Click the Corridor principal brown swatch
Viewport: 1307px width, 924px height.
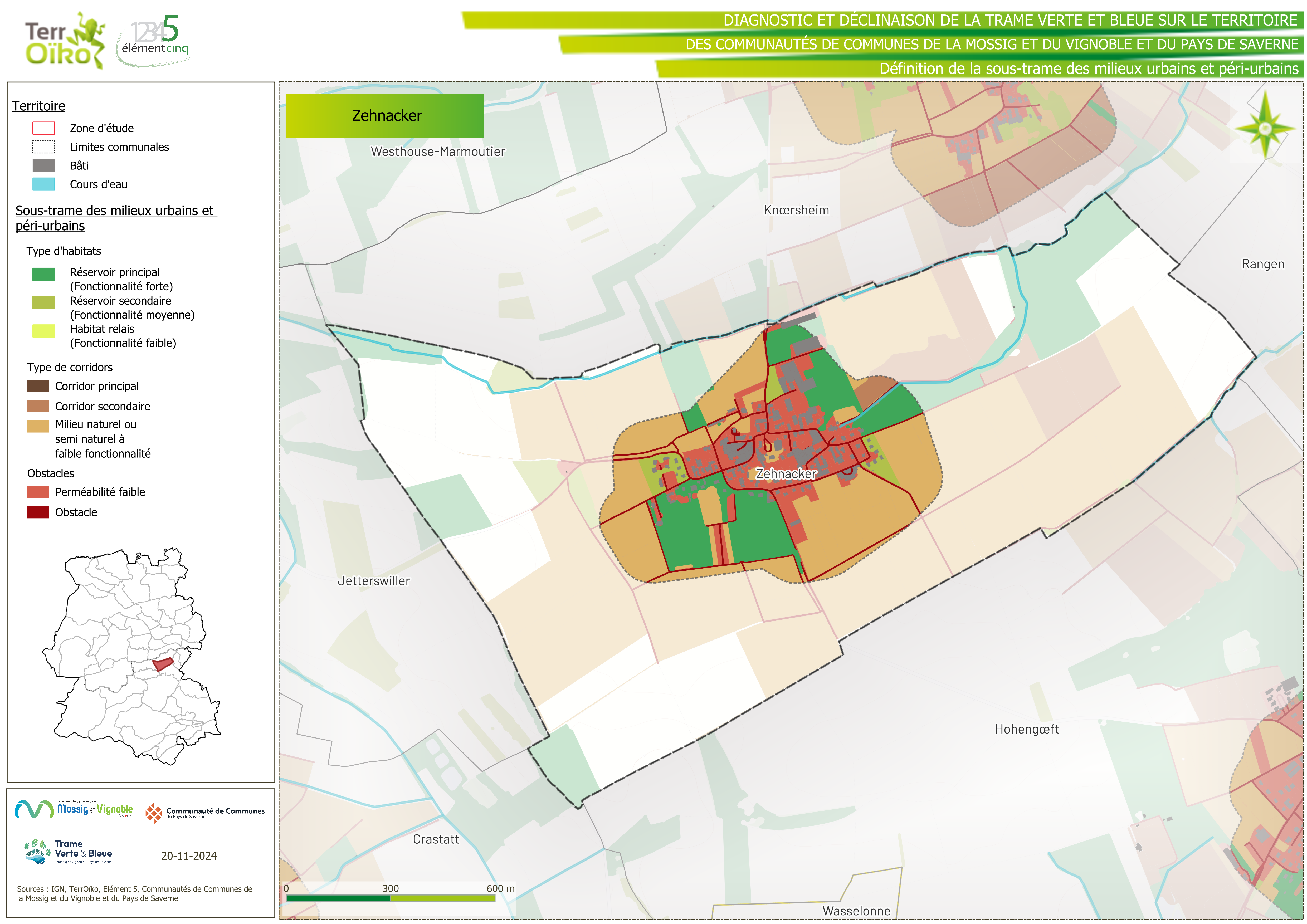click(38, 386)
